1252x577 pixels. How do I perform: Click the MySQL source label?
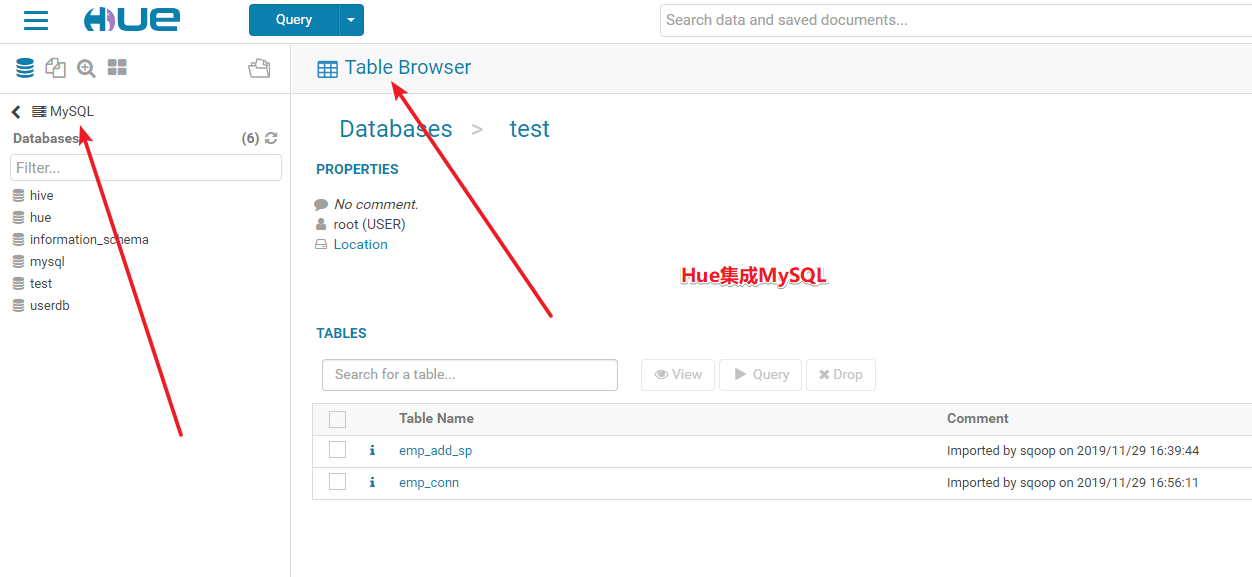(72, 112)
